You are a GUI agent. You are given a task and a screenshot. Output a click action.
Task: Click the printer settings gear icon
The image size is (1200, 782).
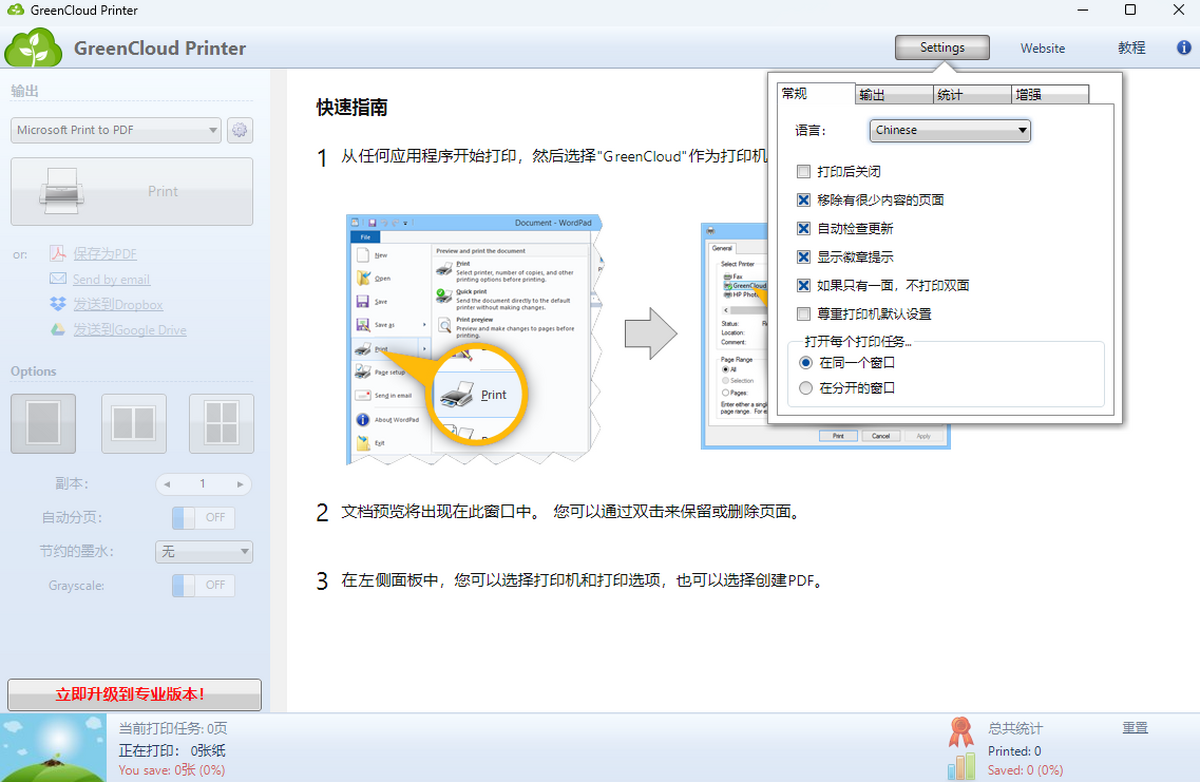pos(239,130)
